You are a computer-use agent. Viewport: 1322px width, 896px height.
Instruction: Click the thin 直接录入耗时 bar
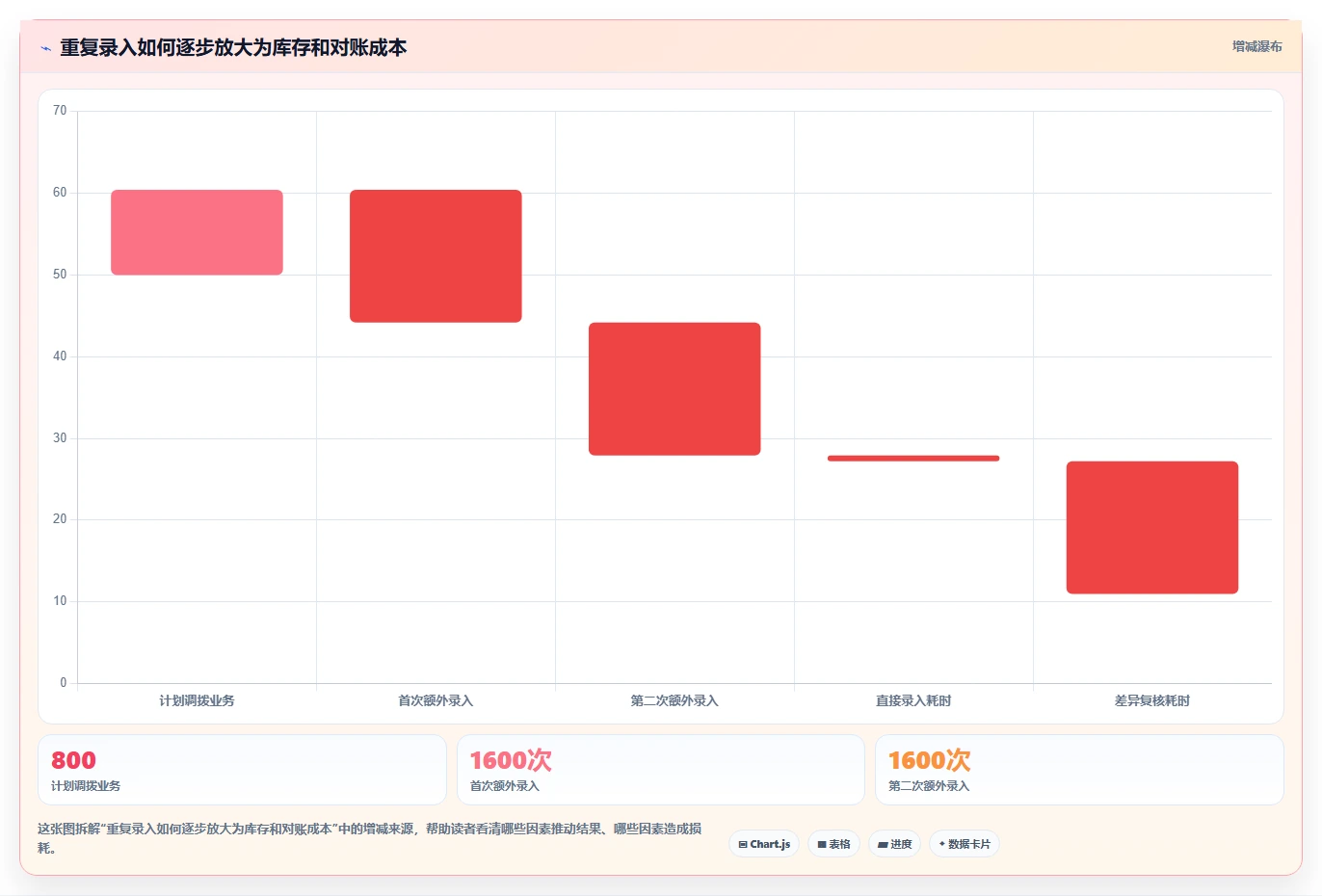(x=913, y=459)
